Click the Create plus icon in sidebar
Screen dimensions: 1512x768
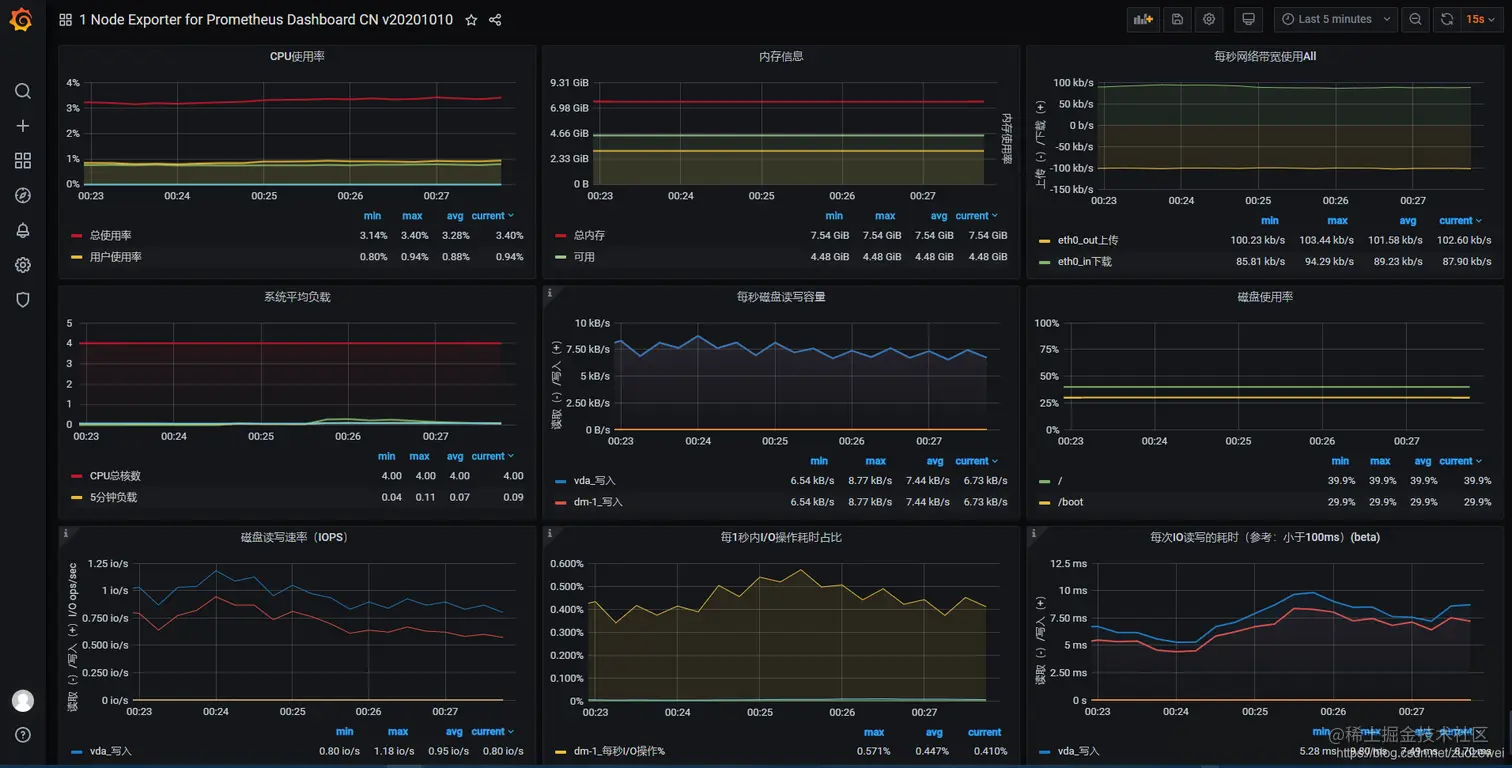23,126
